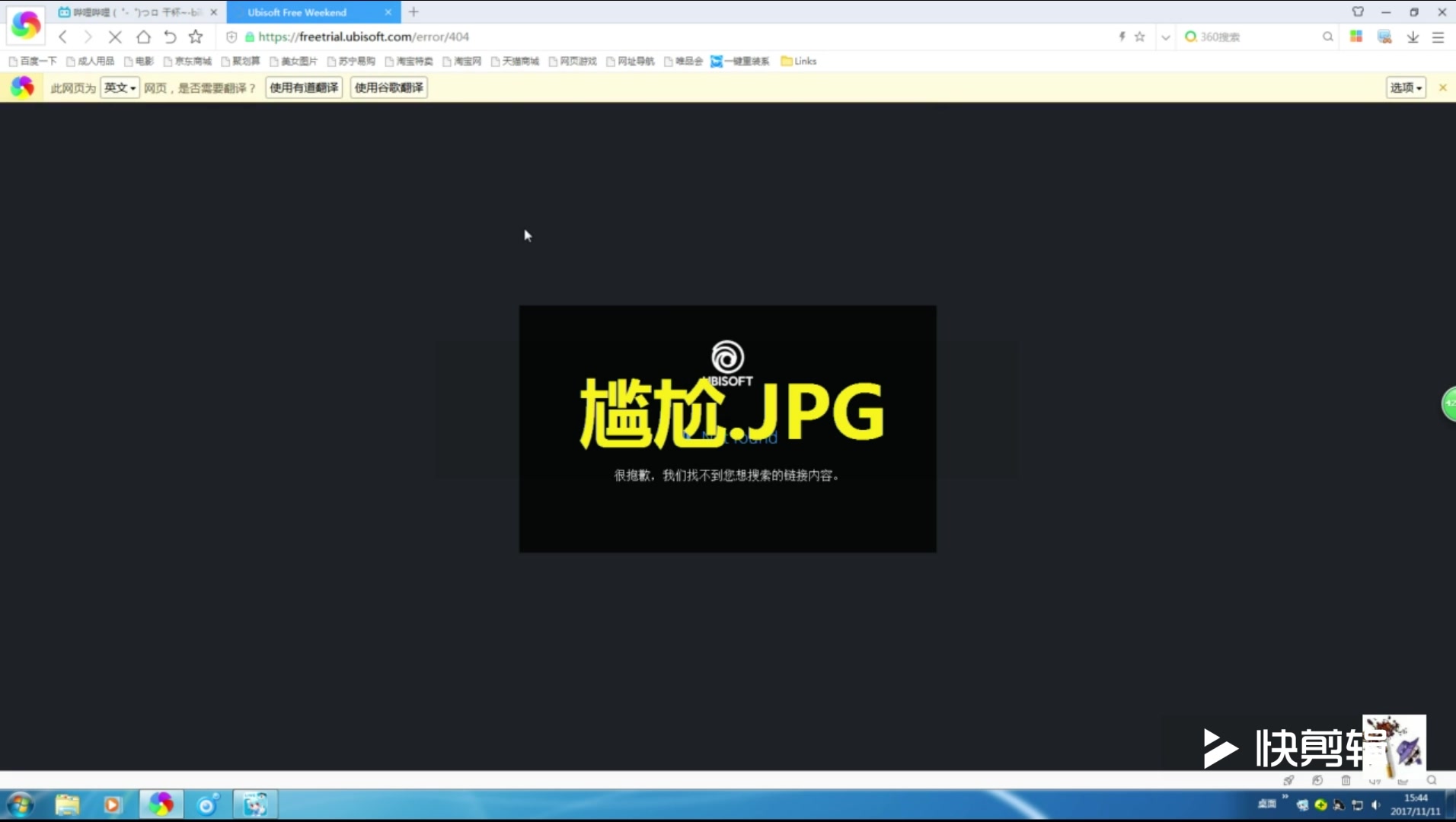Click inside the 360搜索 search field
This screenshot has width=1456, height=822.
coord(1234,37)
